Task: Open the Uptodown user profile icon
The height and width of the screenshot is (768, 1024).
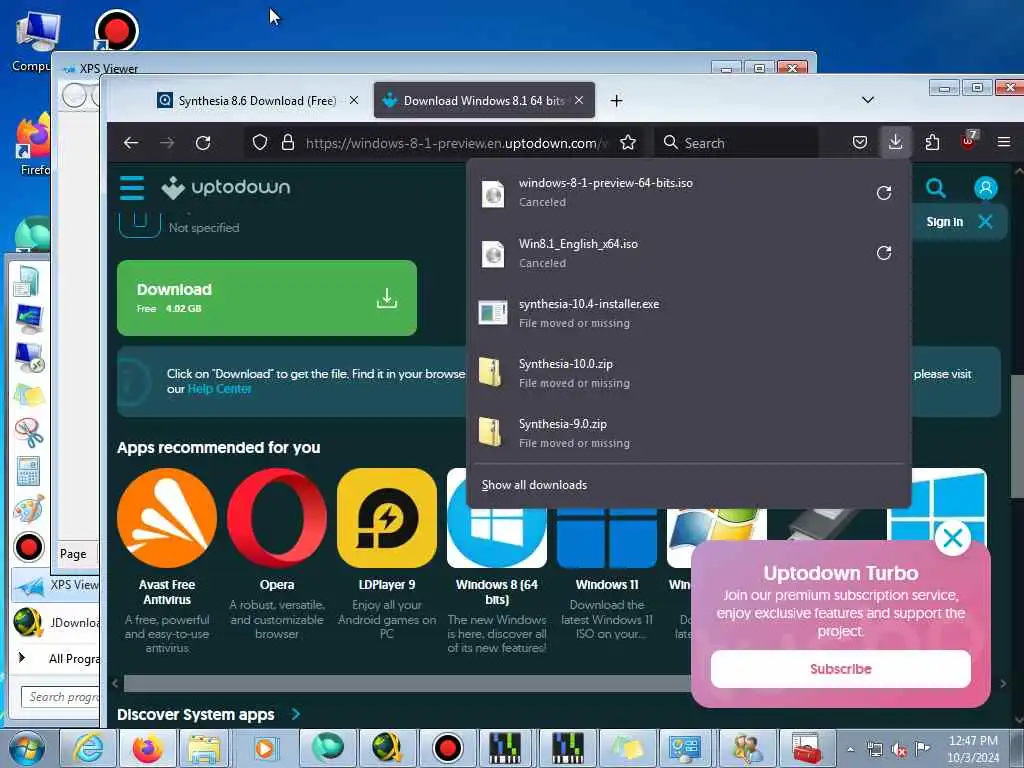Action: (x=985, y=188)
